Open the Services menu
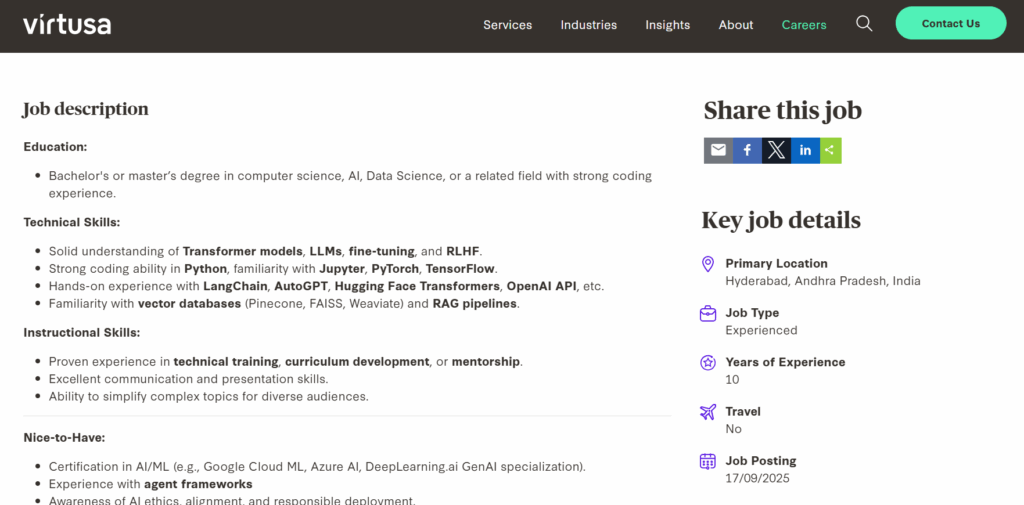1024x505 pixels. tap(507, 25)
